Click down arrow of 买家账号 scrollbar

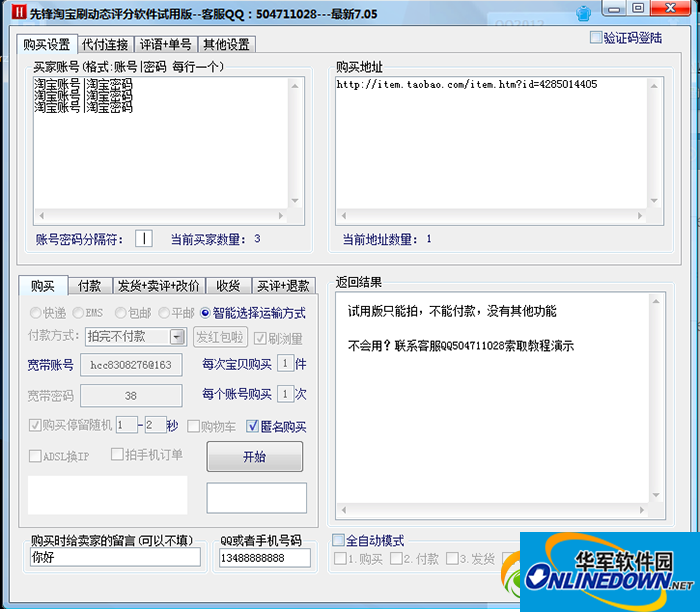295,200
